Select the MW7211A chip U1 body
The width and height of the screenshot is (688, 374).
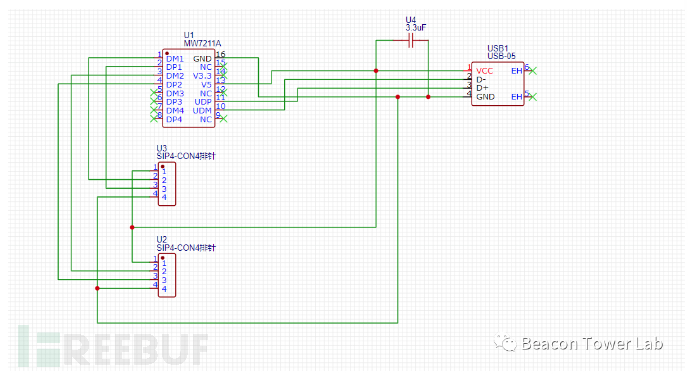(189, 88)
